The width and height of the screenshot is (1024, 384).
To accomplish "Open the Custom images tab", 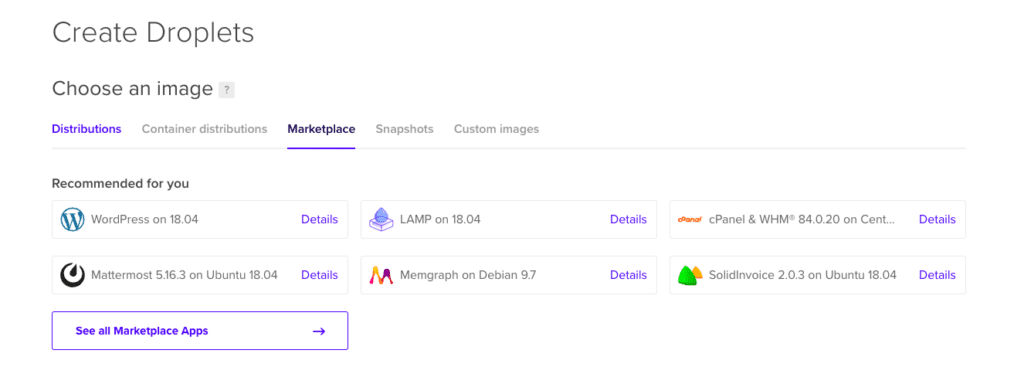I will point(496,129).
